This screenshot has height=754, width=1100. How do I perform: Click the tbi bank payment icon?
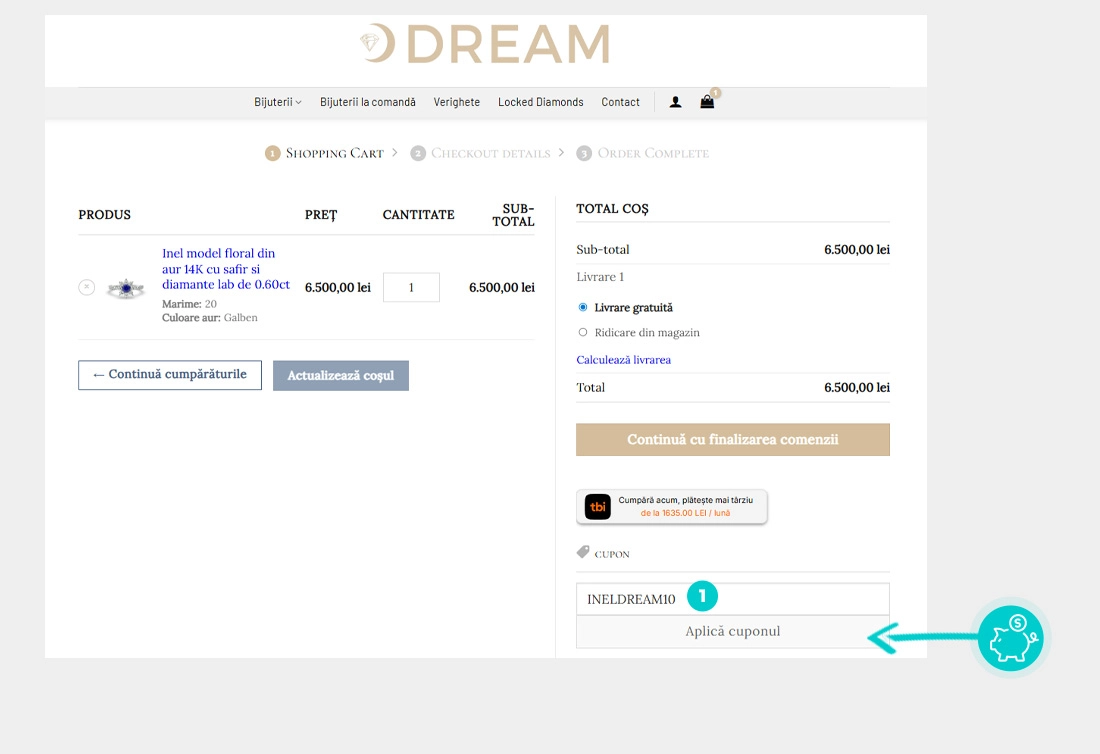(x=597, y=506)
